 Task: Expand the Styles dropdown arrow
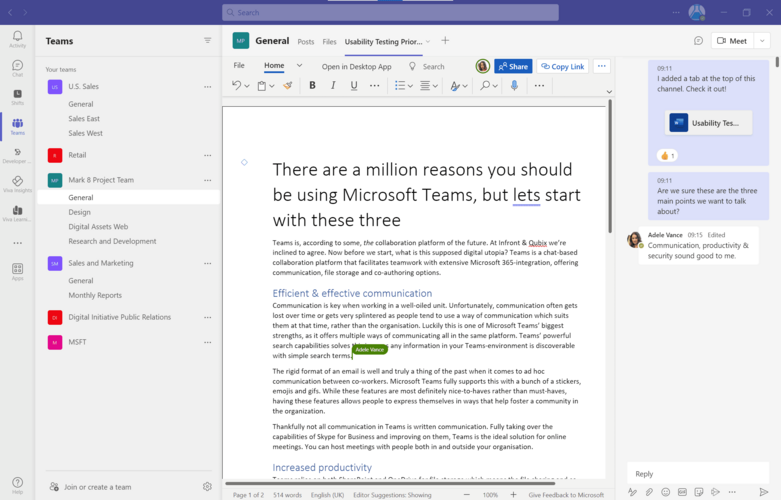(465, 86)
